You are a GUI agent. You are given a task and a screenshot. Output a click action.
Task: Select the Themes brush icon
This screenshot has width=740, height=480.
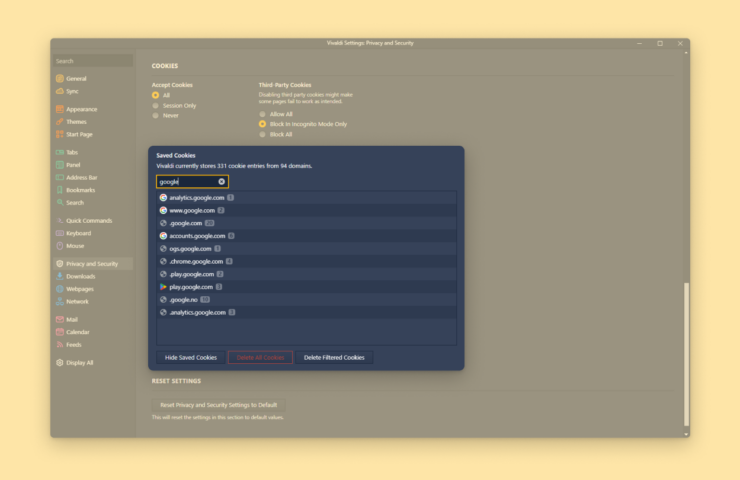coord(59,122)
